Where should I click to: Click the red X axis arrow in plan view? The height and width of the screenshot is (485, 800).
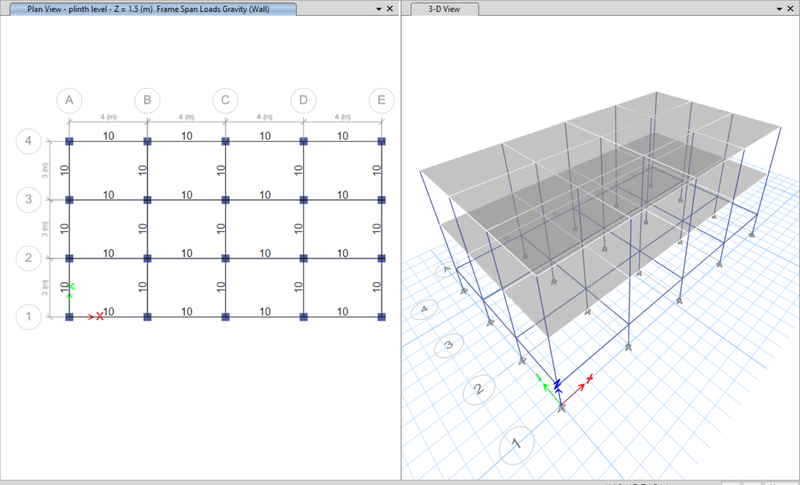[89, 317]
